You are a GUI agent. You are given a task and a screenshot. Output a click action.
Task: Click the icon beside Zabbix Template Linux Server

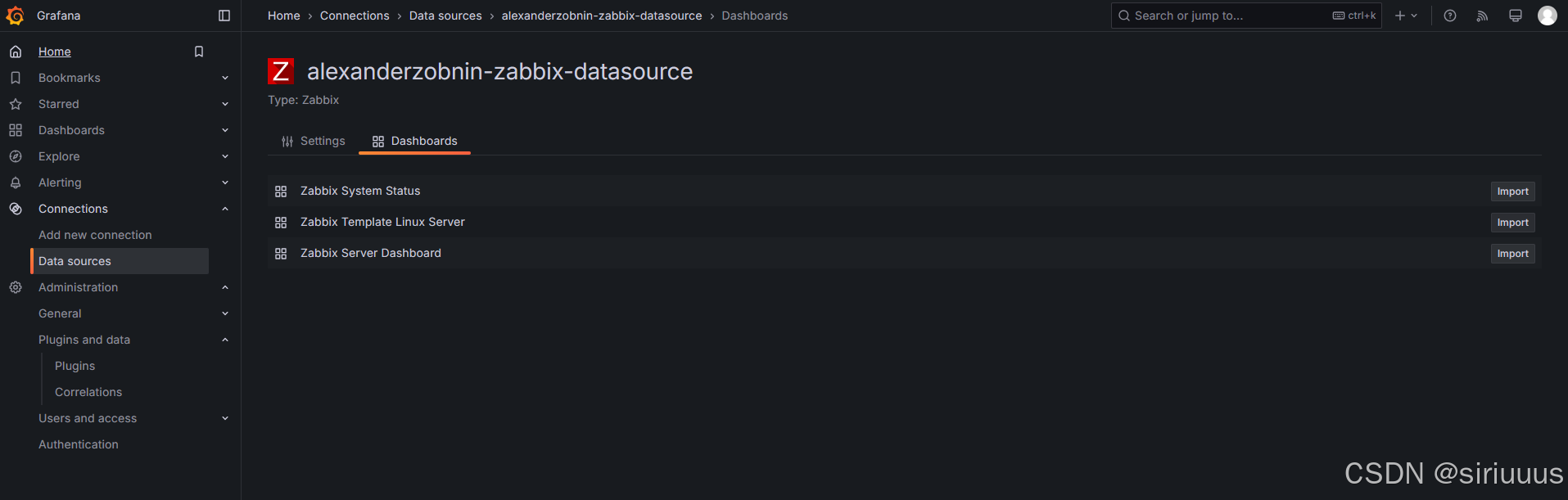pos(281,223)
